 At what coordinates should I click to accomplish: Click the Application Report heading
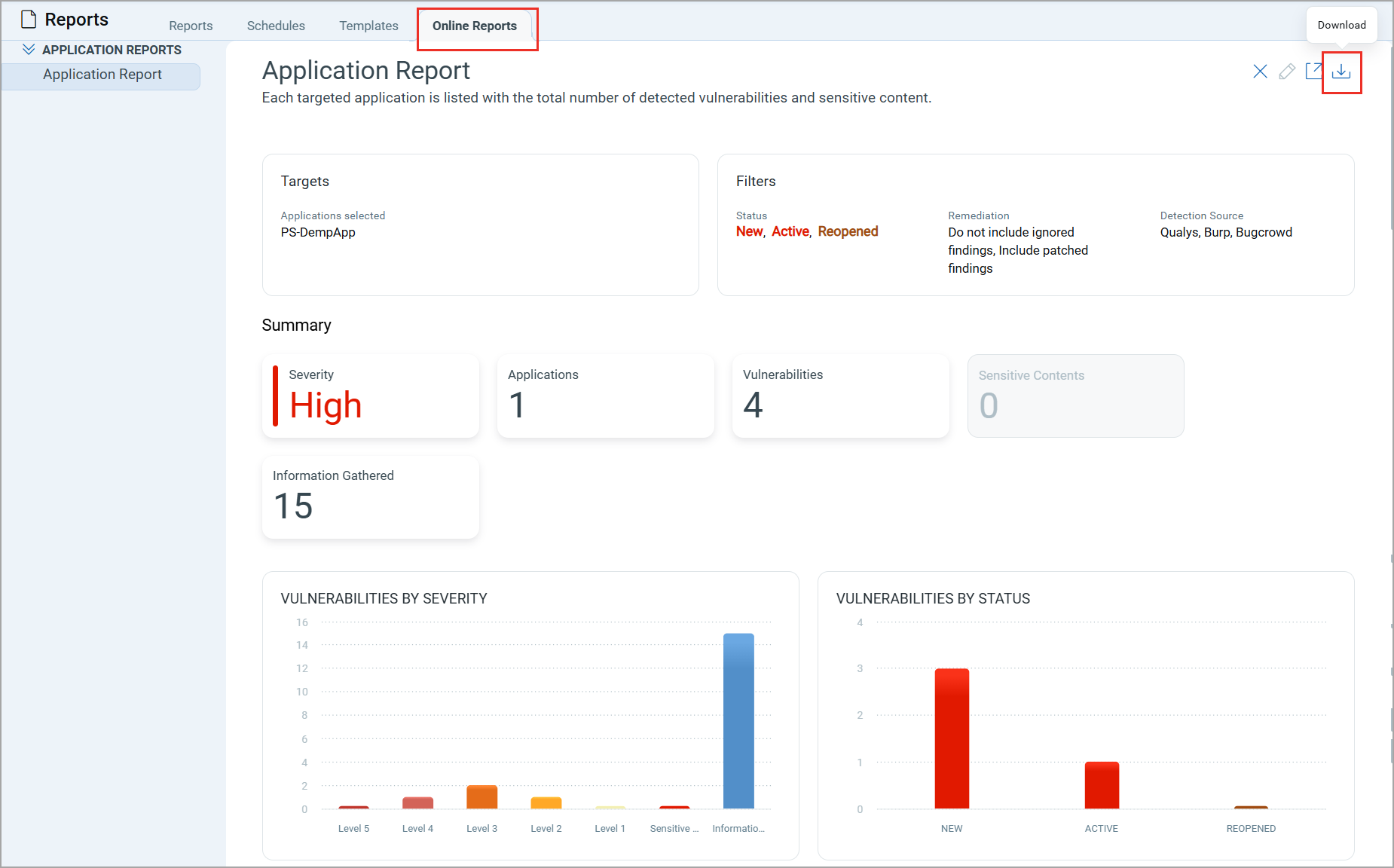click(x=366, y=71)
